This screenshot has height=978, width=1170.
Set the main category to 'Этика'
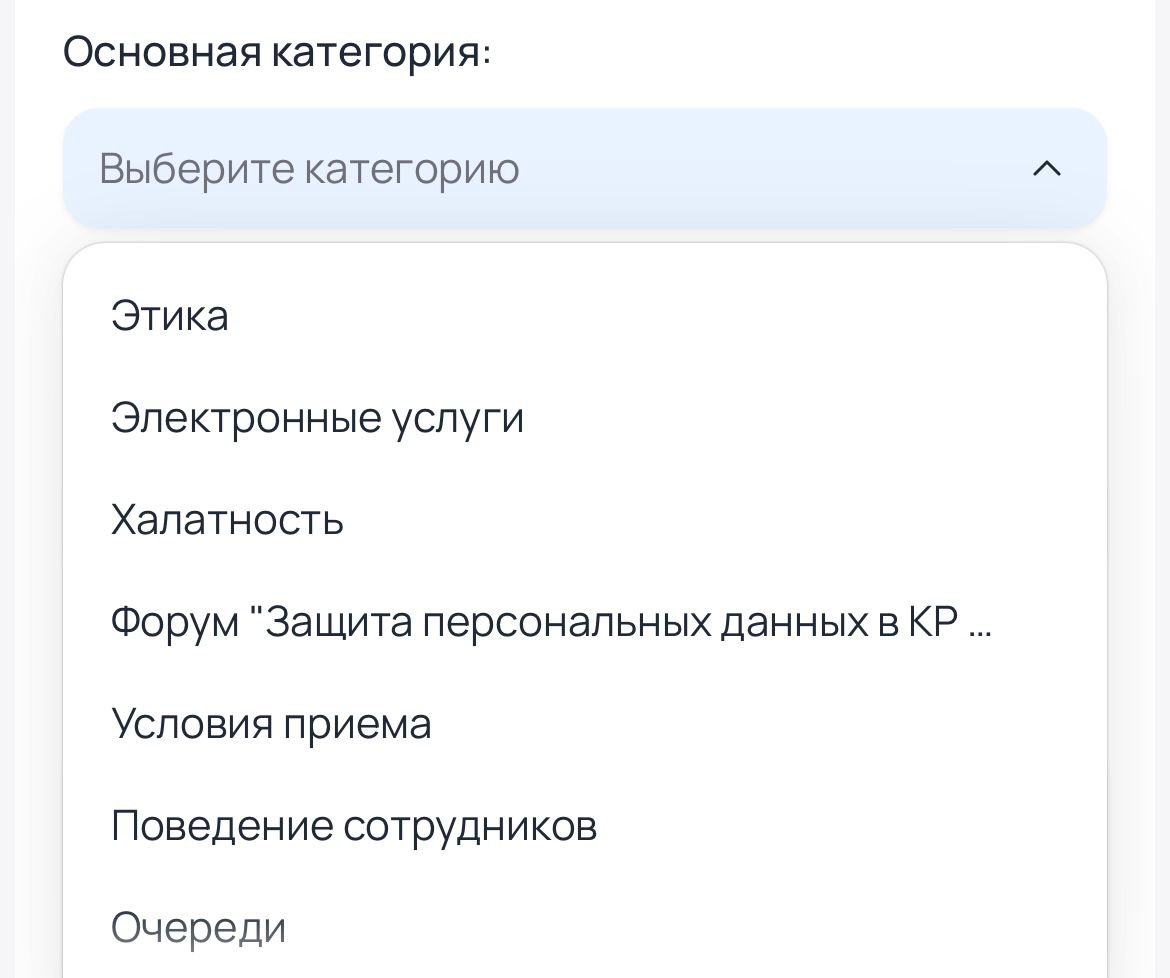pos(170,316)
